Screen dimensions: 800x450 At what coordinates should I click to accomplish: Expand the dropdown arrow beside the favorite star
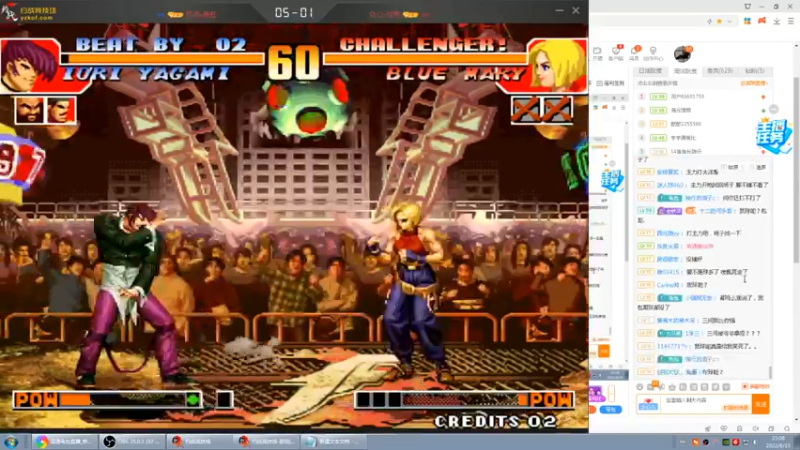730,21
